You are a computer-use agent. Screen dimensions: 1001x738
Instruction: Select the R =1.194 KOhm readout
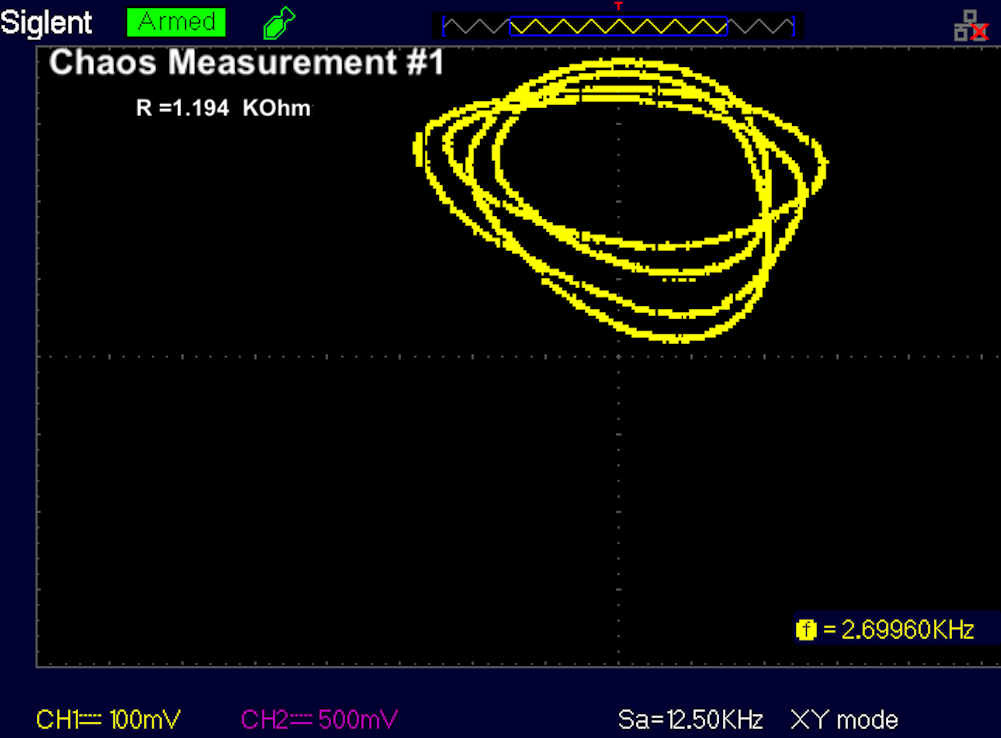(222, 108)
